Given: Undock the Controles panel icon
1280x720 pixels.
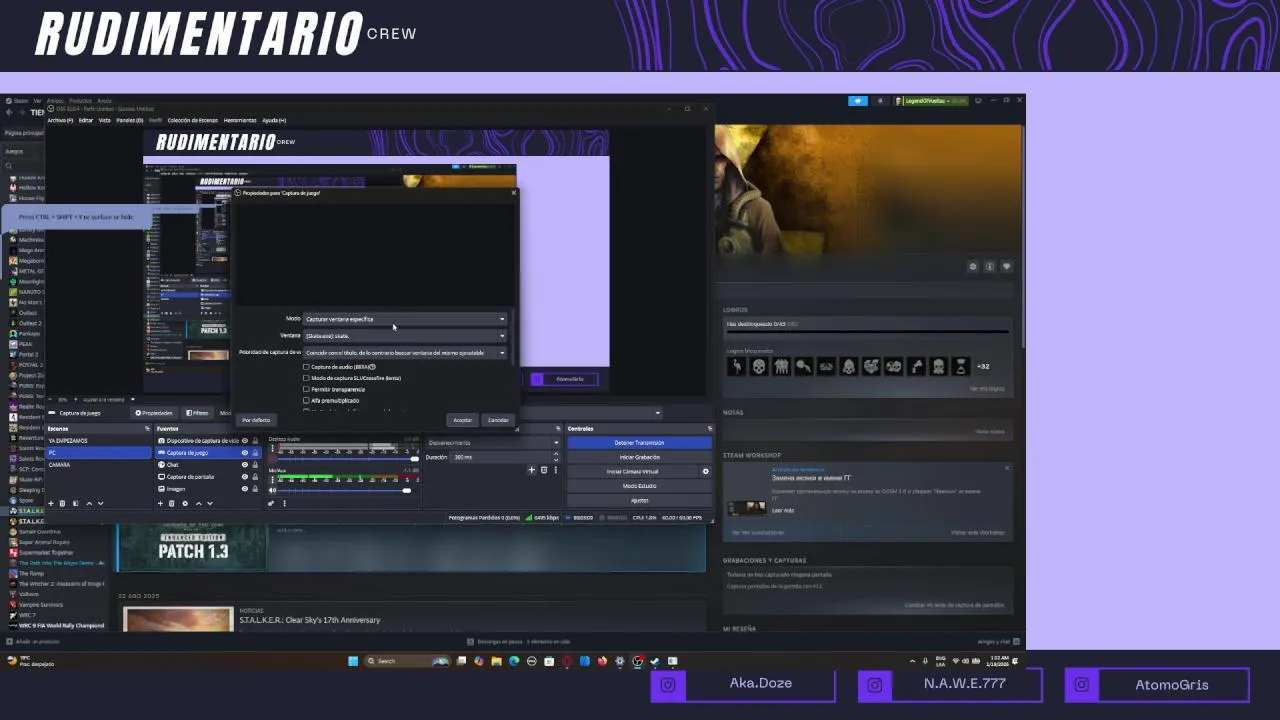Looking at the screenshot, I should tap(710, 428).
